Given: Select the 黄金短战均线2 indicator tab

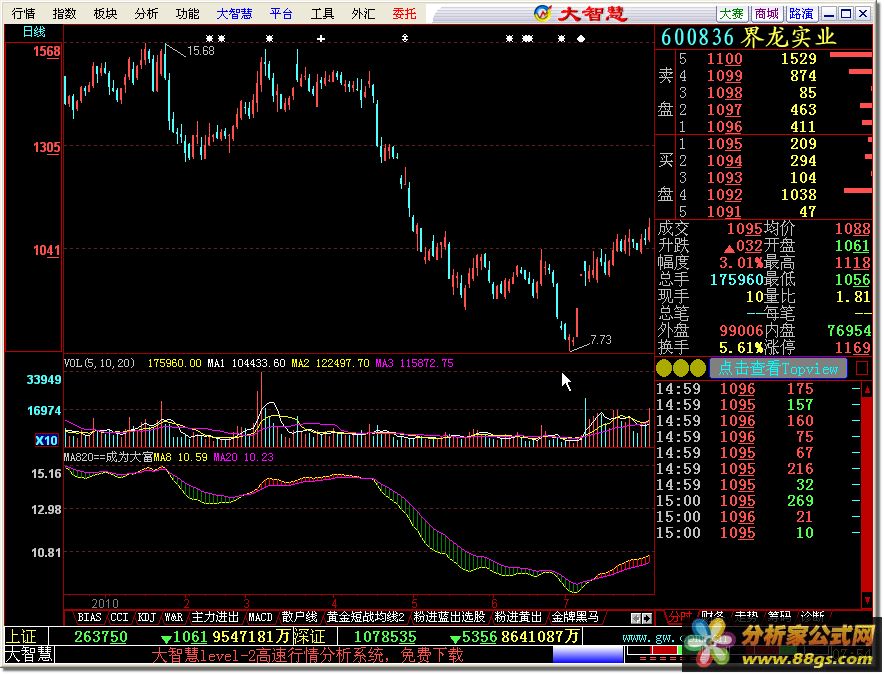Looking at the screenshot, I should click(365, 617).
